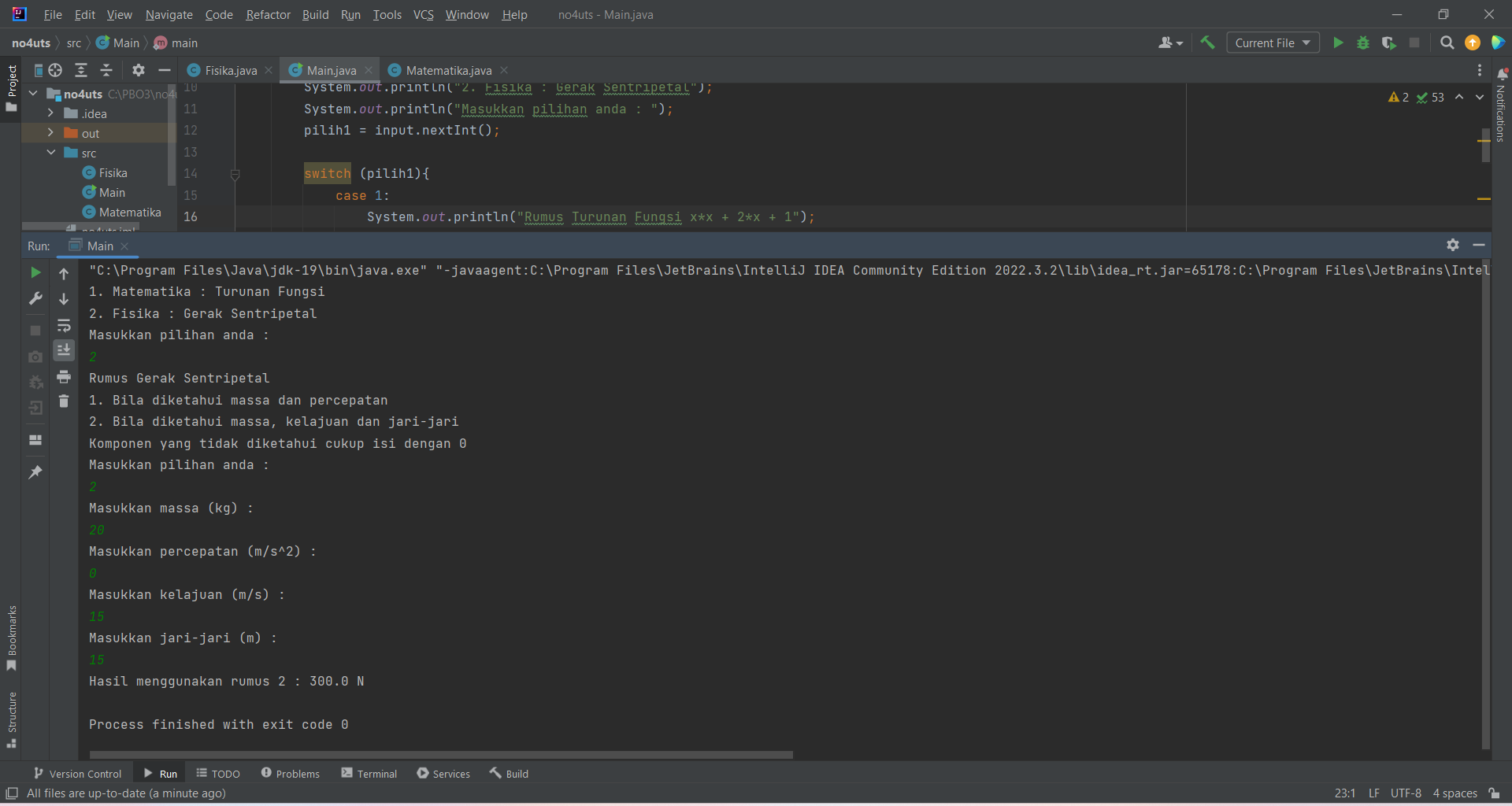Enable scroll to end in console output
Image resolution: width=1512 pixels, height=806 pixels.
point(64,350)
